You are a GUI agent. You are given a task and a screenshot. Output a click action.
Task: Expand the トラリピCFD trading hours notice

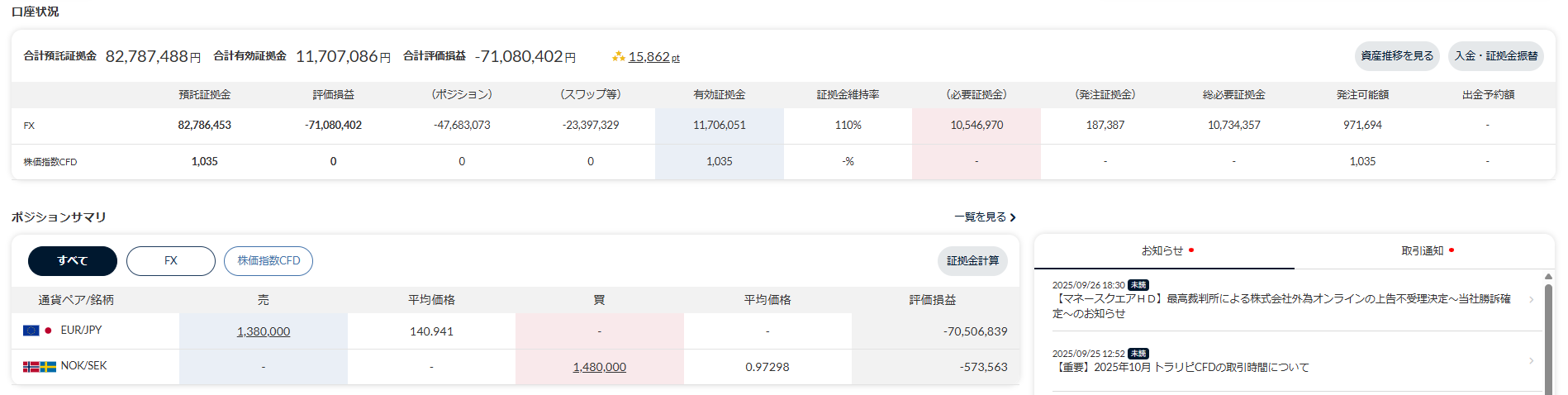pos(1530,361)
